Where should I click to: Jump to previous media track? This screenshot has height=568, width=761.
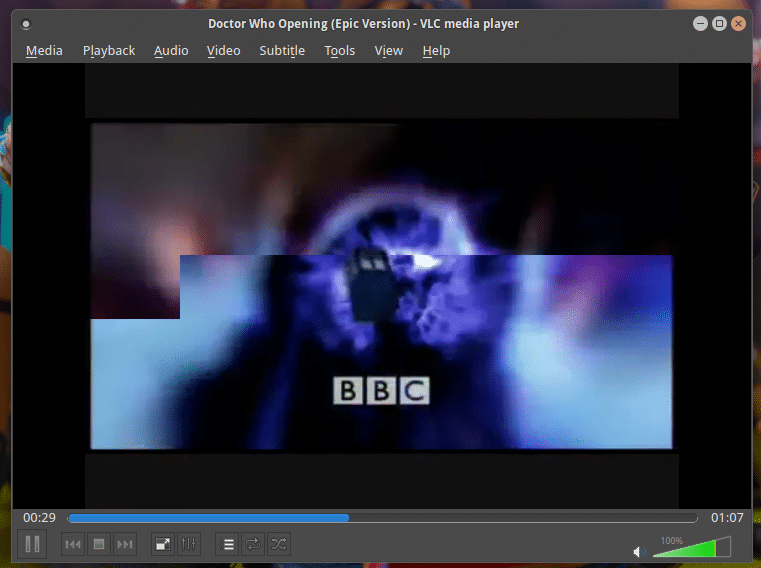(73, 544)
